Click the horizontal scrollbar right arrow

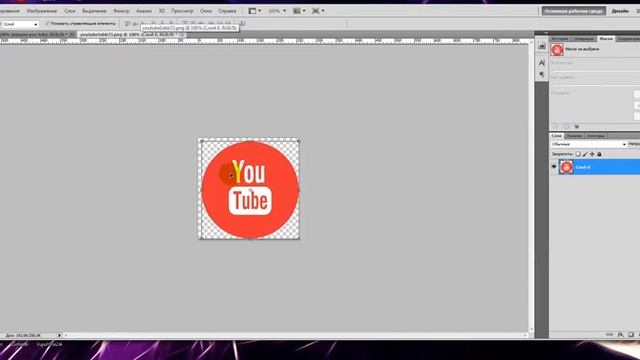[x=525, y=335]
